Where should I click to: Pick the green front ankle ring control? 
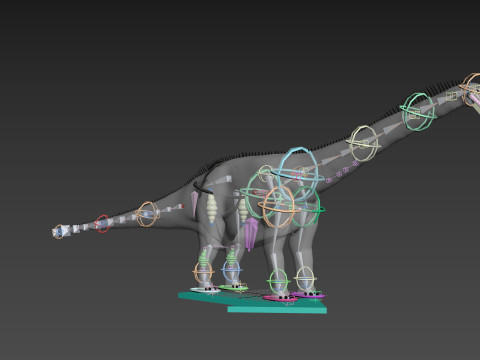click(x=278, y=281)
